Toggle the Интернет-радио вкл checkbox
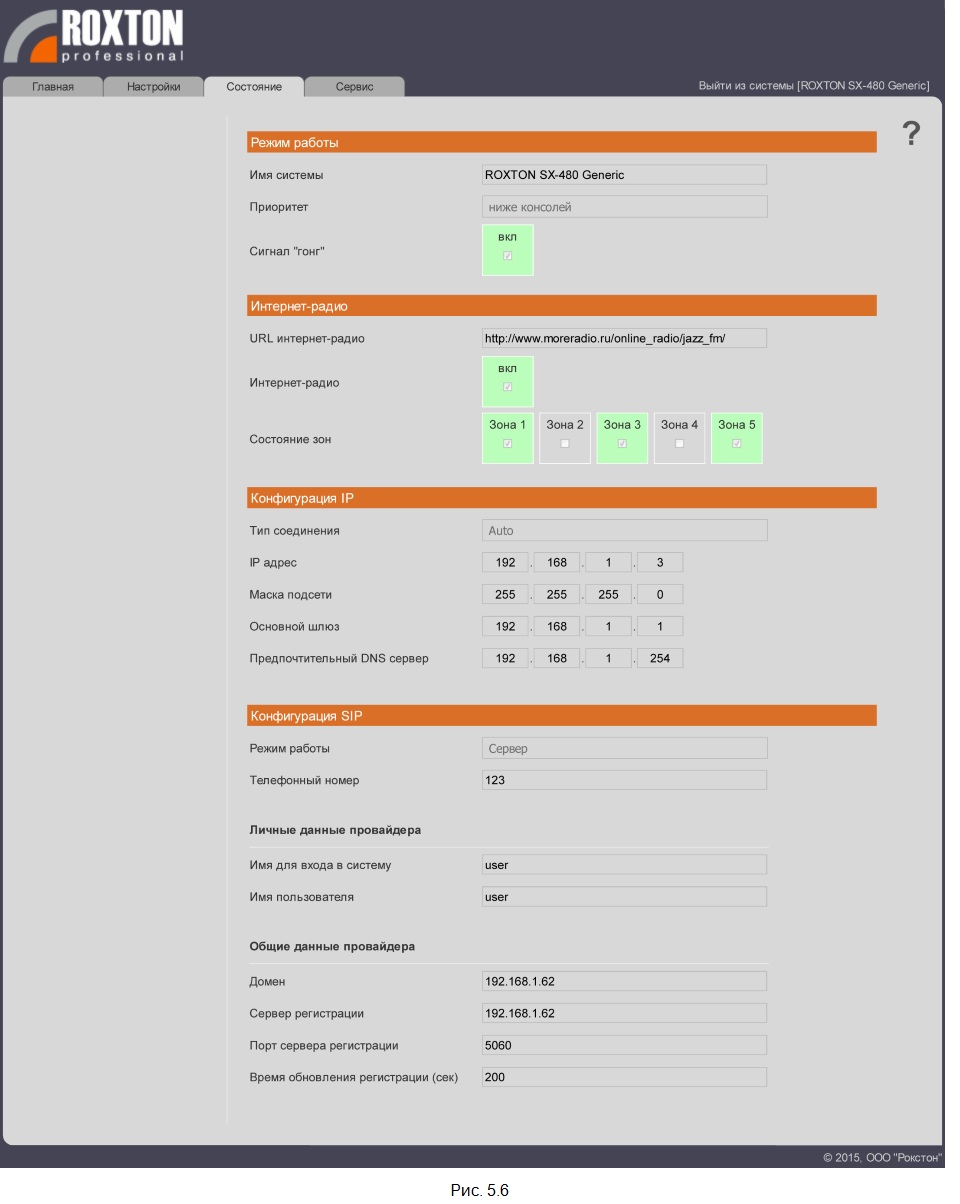The height and width of the screenshot is (1204, 960). coord(507,387)
